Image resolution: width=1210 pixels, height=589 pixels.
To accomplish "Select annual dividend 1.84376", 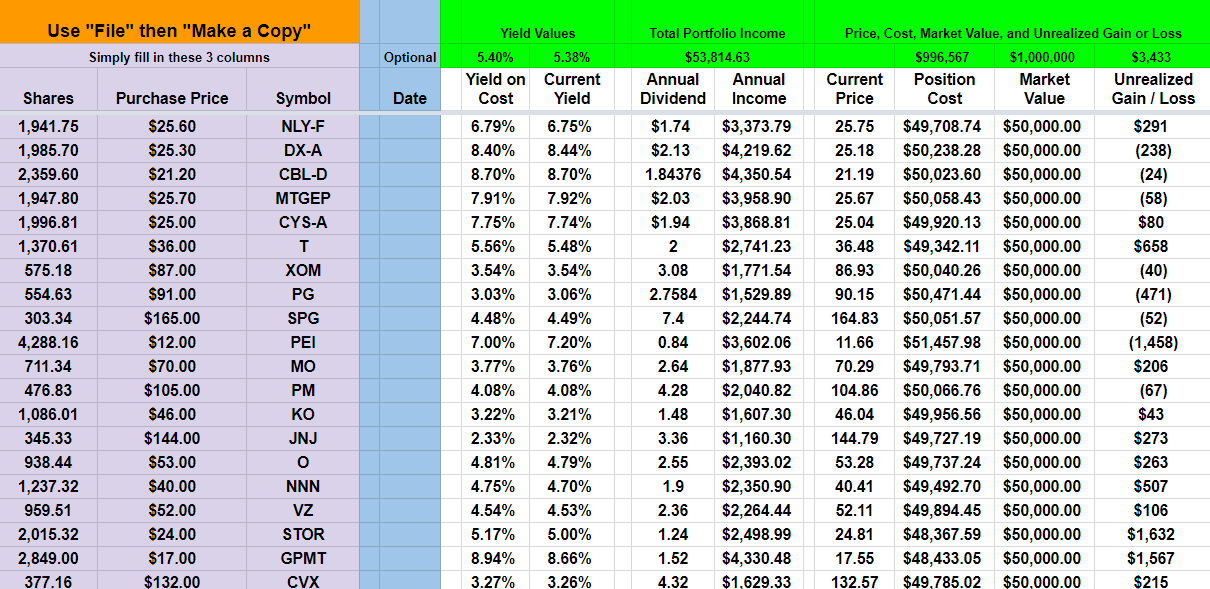I will pyautogui.click(x=673, y=174).
